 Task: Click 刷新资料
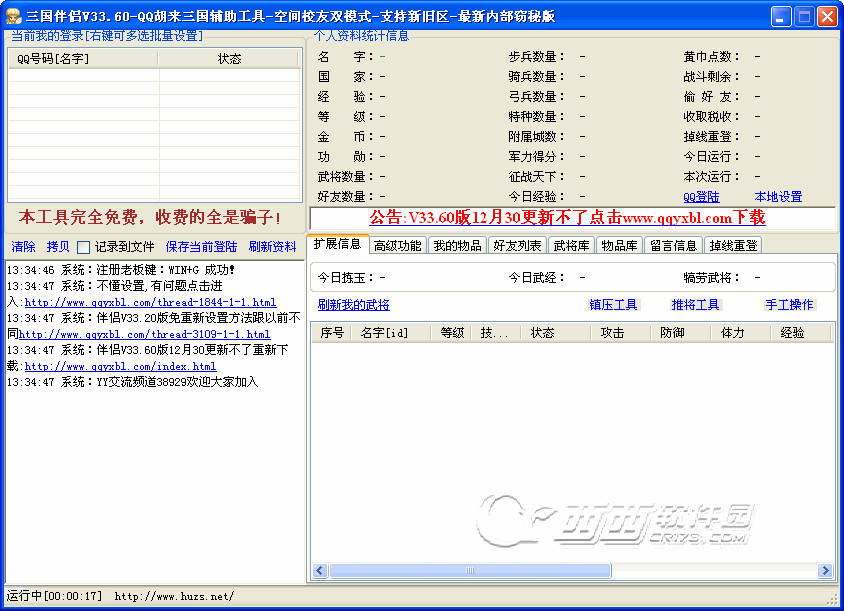(272, 247)
